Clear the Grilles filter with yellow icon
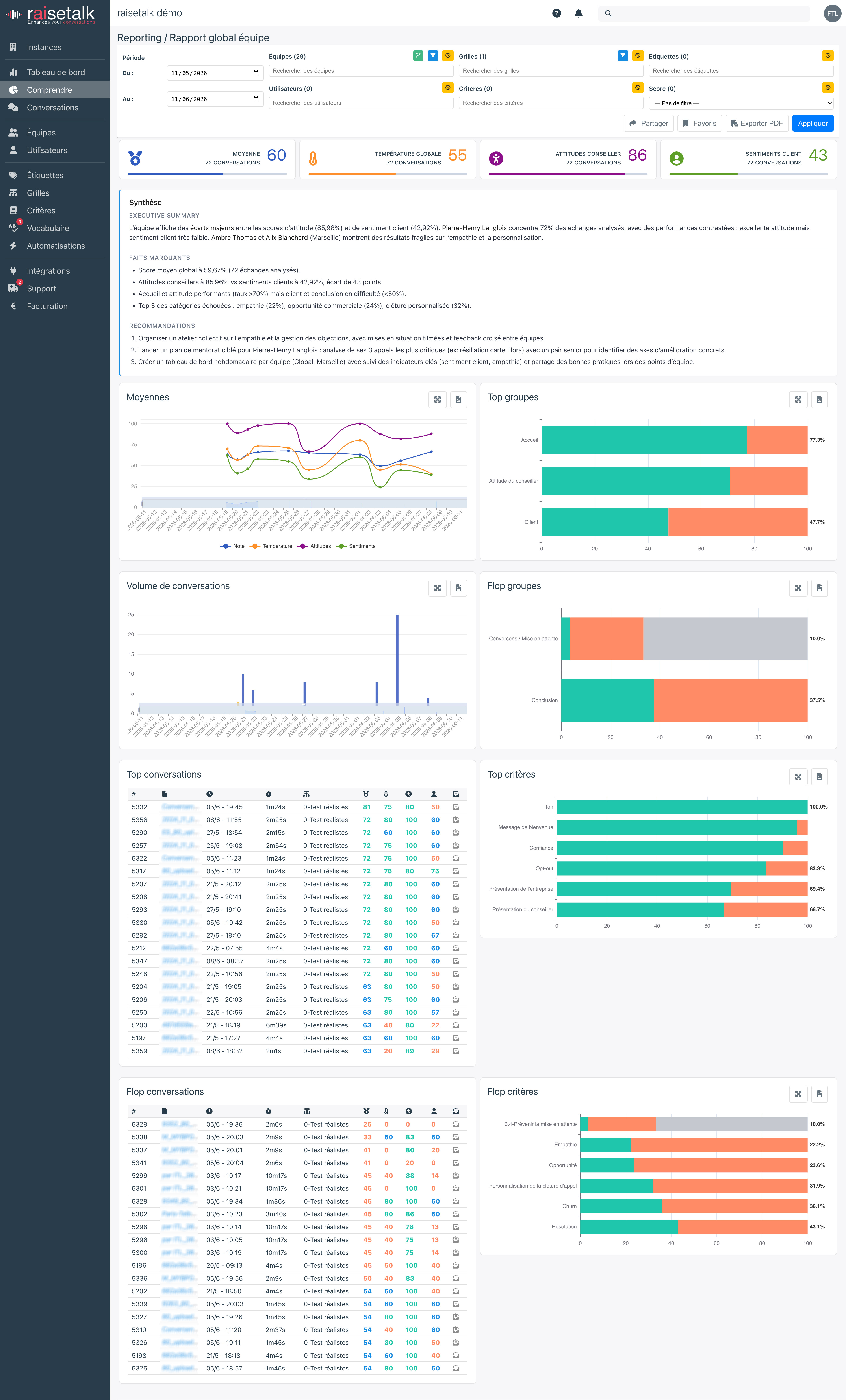 point(638,56)
